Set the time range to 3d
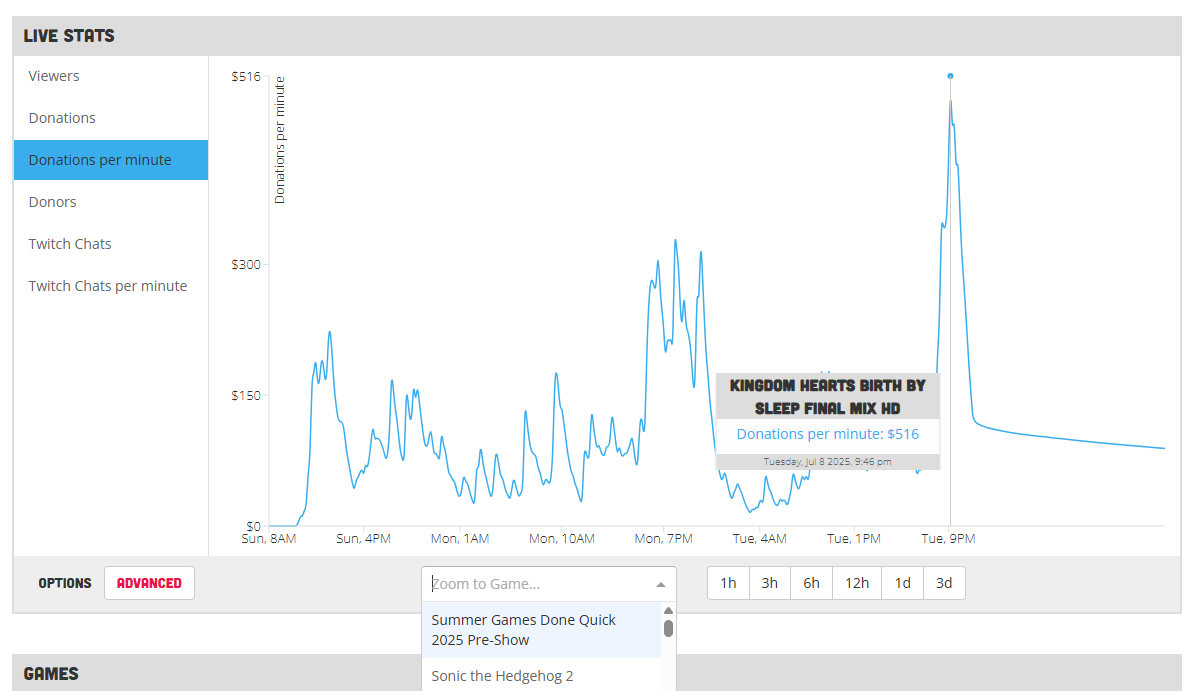Viewport: 1189px width, 691px height. [x=944, y=583]
